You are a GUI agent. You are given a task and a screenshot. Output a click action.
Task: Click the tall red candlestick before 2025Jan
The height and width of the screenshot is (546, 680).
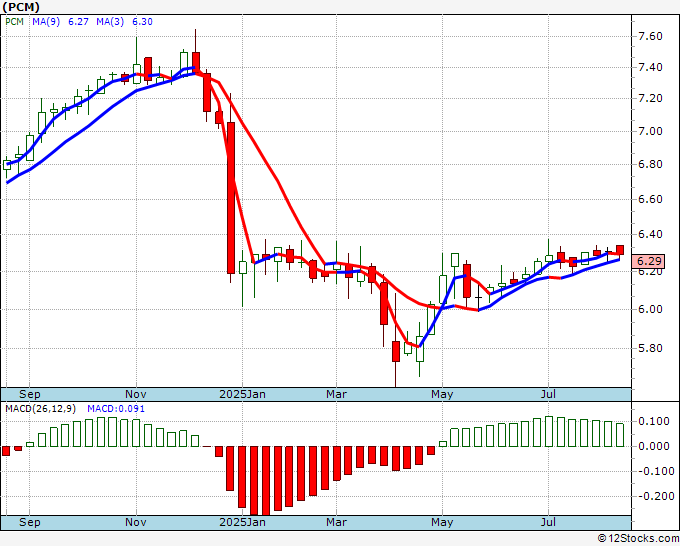231,198
